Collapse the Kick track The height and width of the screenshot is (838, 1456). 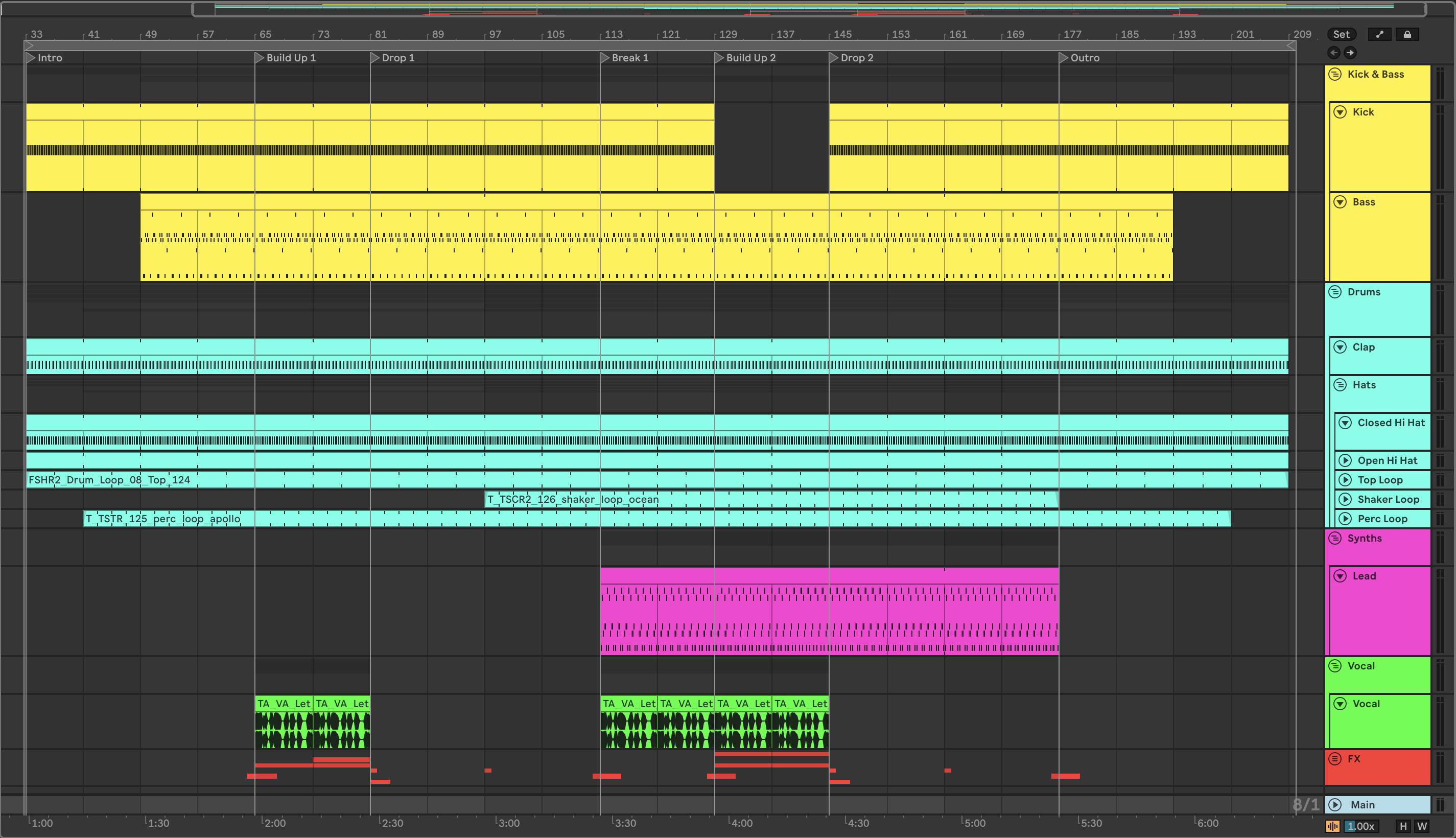(1341, 112)
